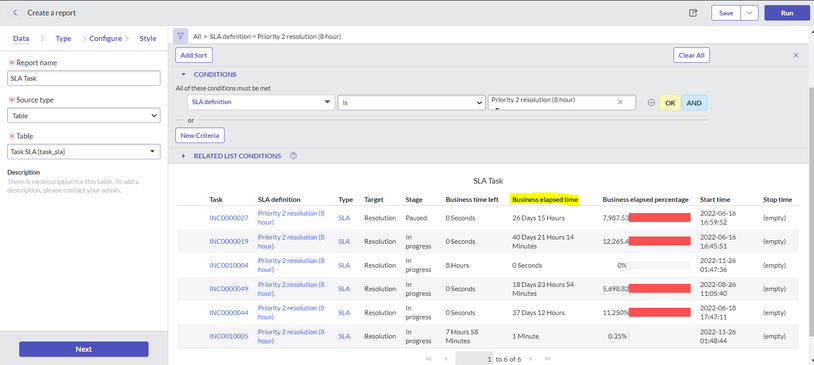Viewport: 814px width, 365px height.
Task: Toggle the filter funnel icon
Action: tap(180, 36)
